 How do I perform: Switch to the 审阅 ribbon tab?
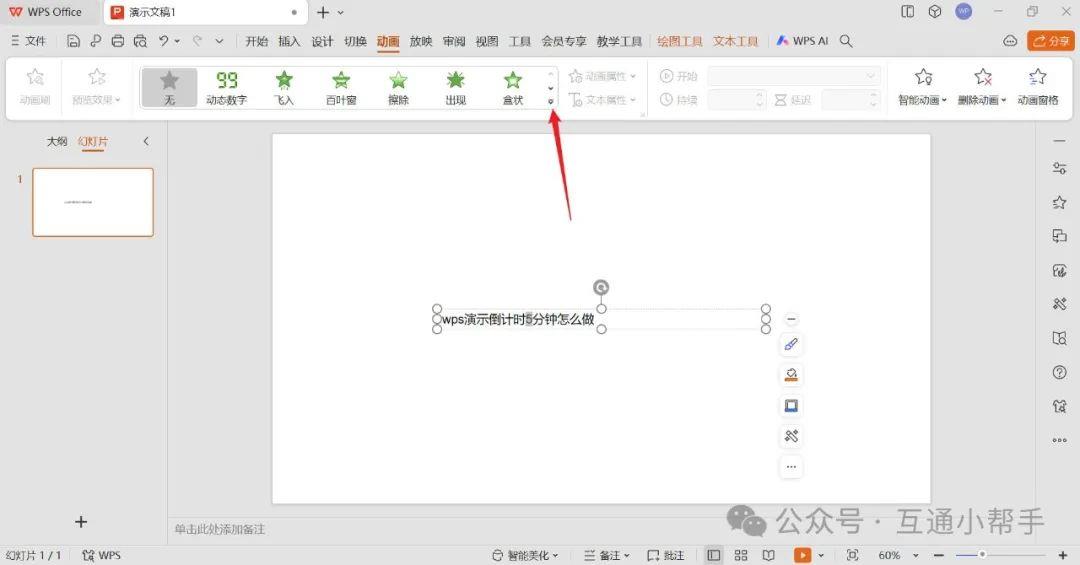454,41
